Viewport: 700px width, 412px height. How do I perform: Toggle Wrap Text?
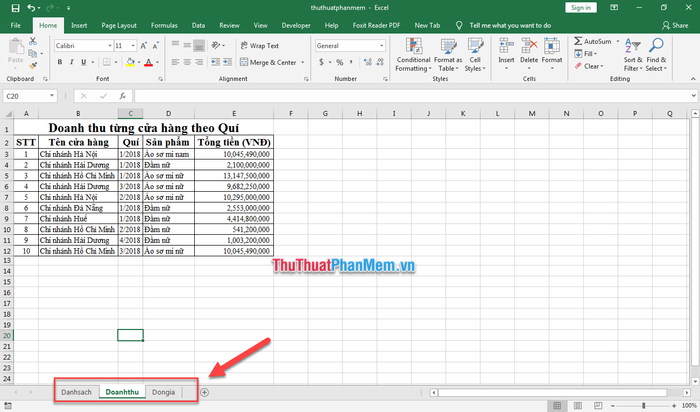click(x=259, y=46)
